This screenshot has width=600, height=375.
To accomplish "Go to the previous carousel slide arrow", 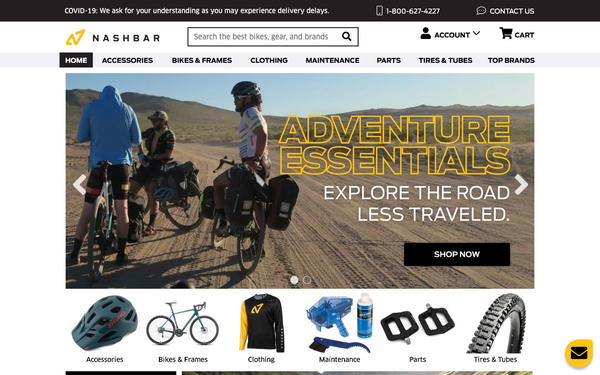I will (x=80, y=184).
